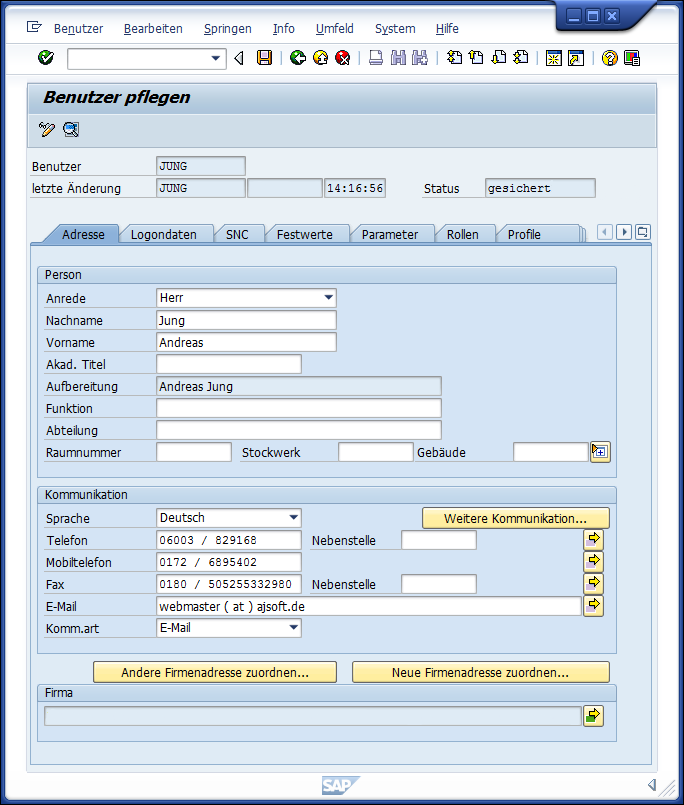Open the Springen menu

coord(227,29)
